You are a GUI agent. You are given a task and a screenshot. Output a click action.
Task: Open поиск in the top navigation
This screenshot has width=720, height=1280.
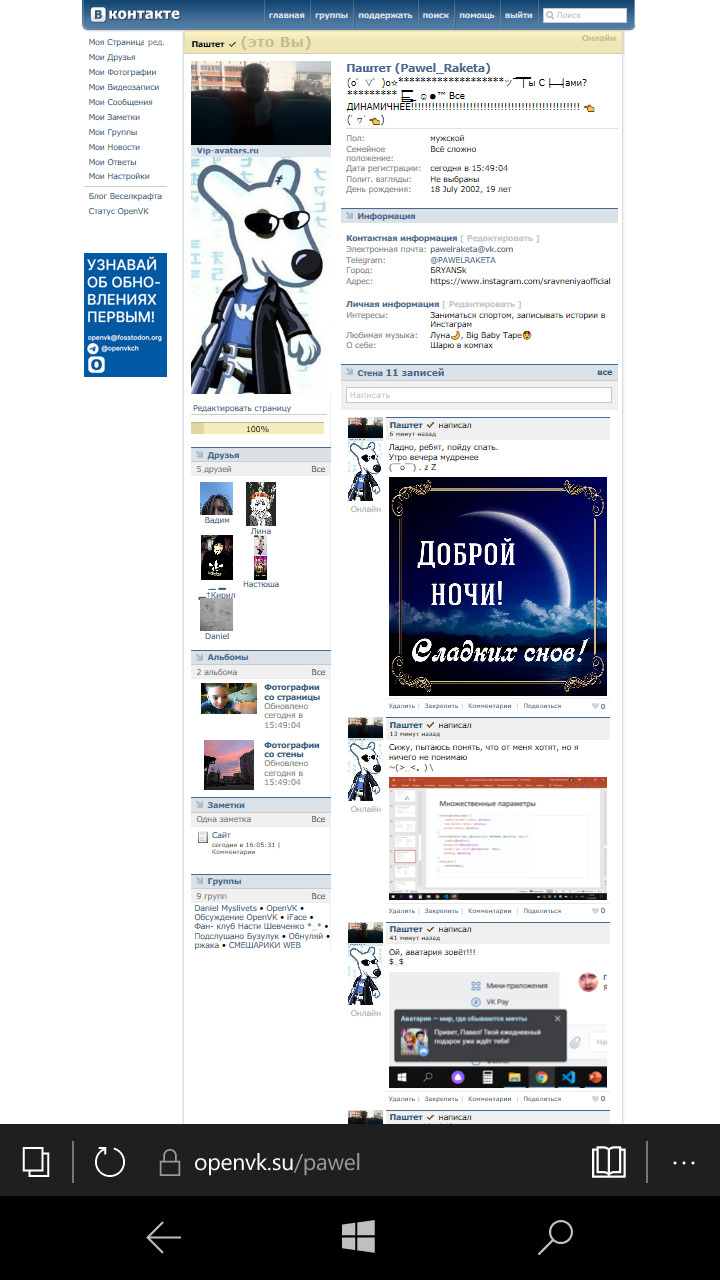tap(436, 15)
